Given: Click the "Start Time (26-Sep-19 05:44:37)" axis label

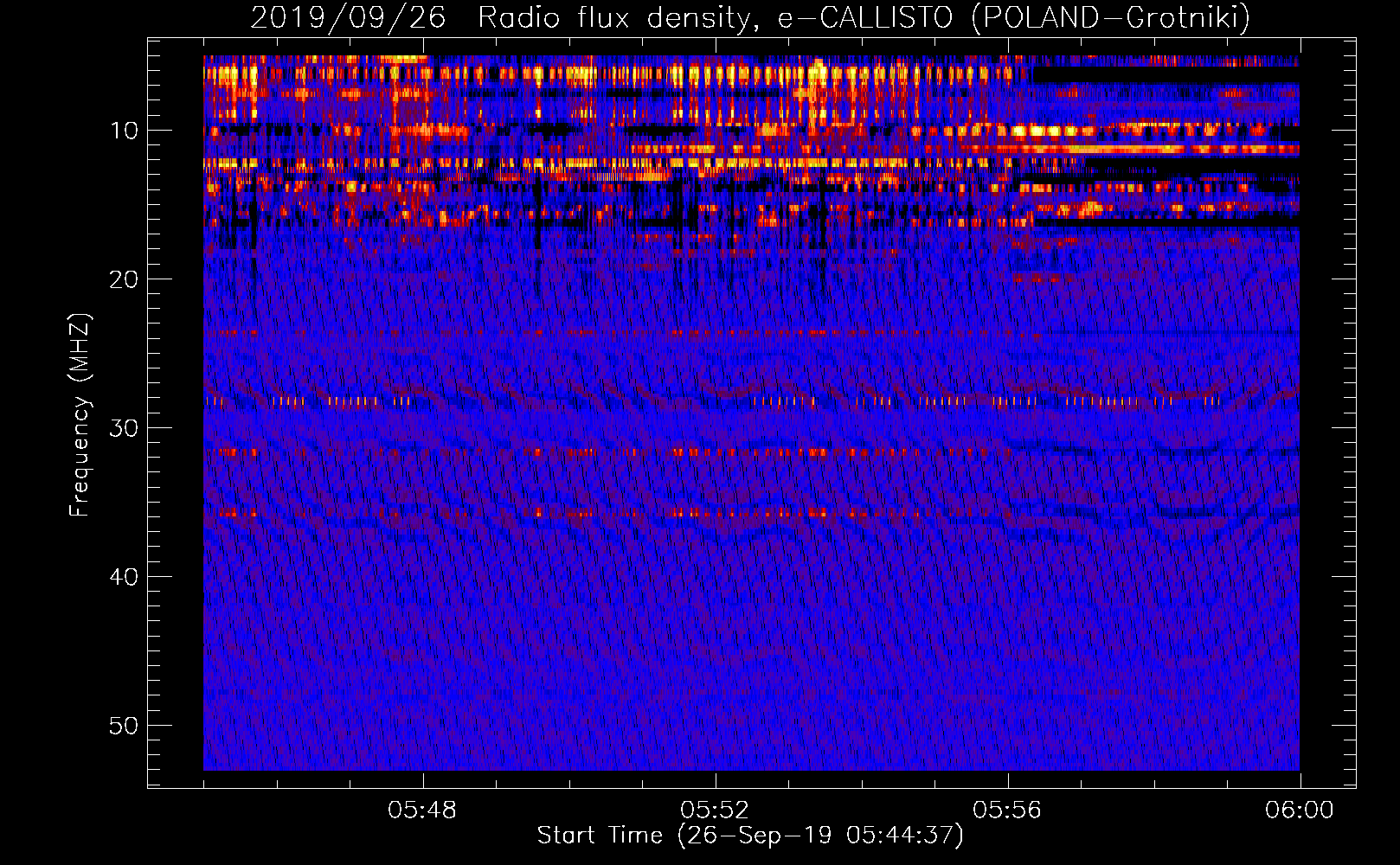Looking at the screenshot, I should click(x=750, y=836).
